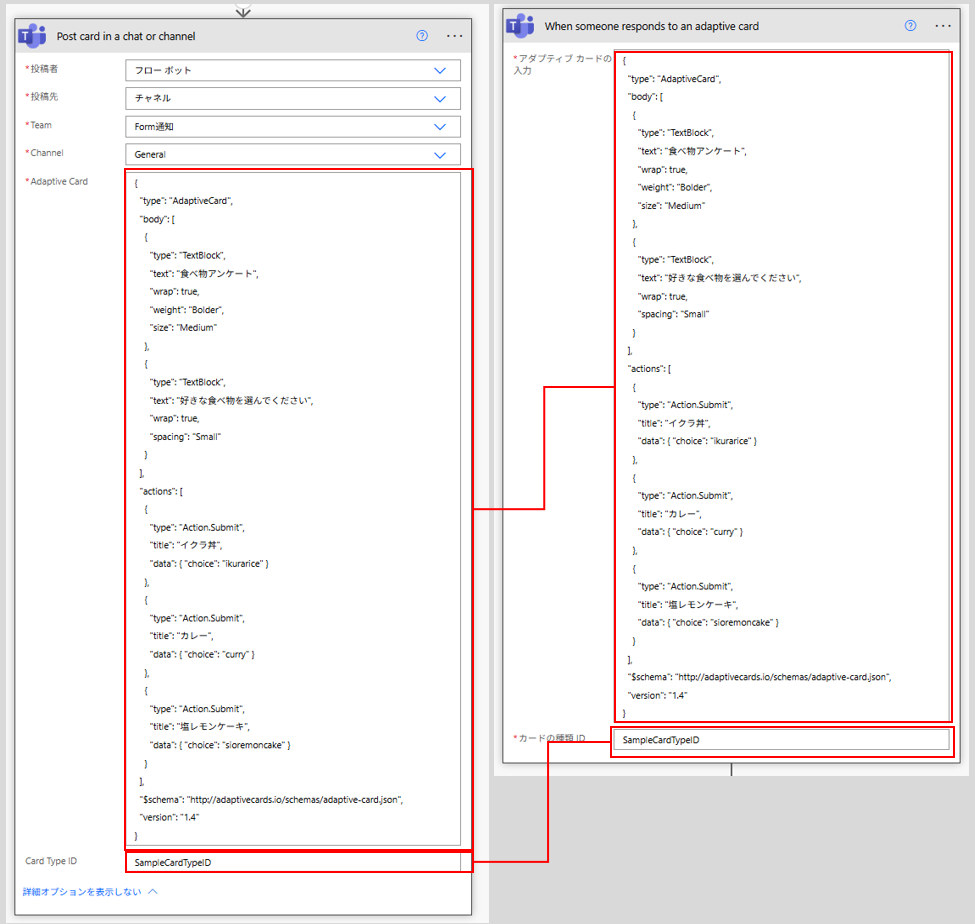Click $schema line in left card JSON
The width and height of the screenshot is (975, 924).
(271, 800)
